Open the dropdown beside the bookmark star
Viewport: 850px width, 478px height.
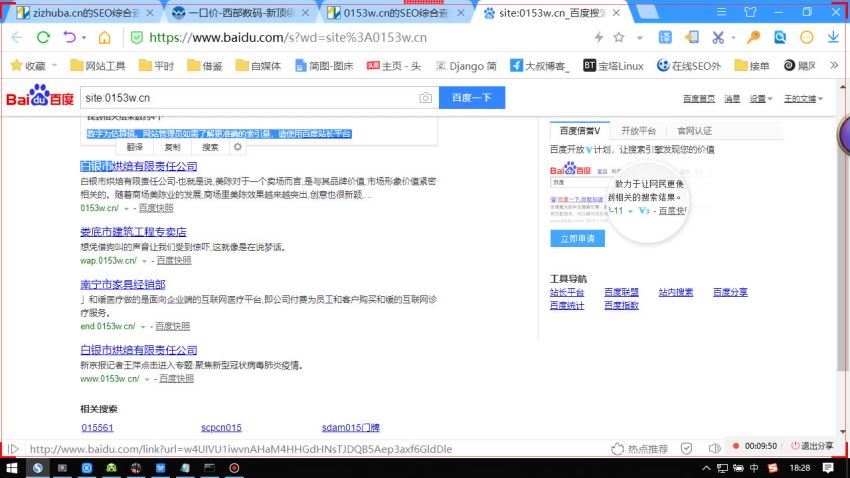tap(640, 38)
